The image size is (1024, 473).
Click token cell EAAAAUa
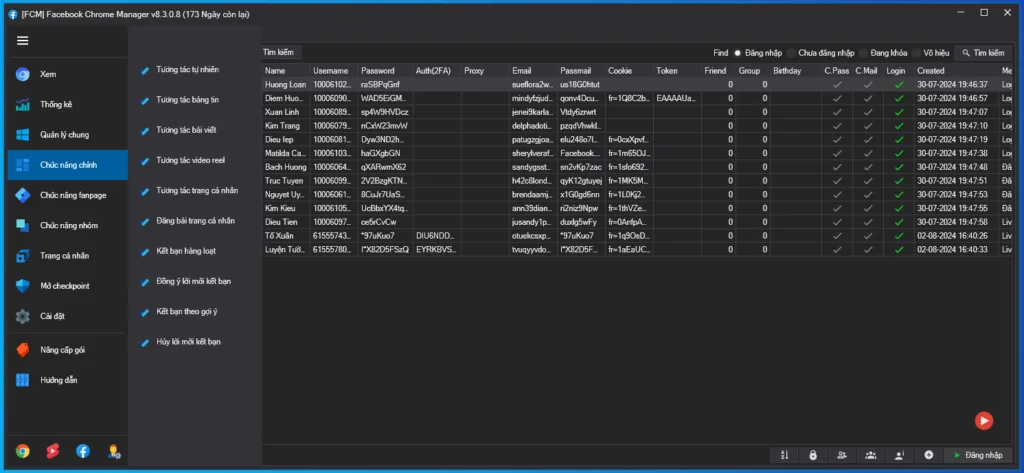point(677,98)
